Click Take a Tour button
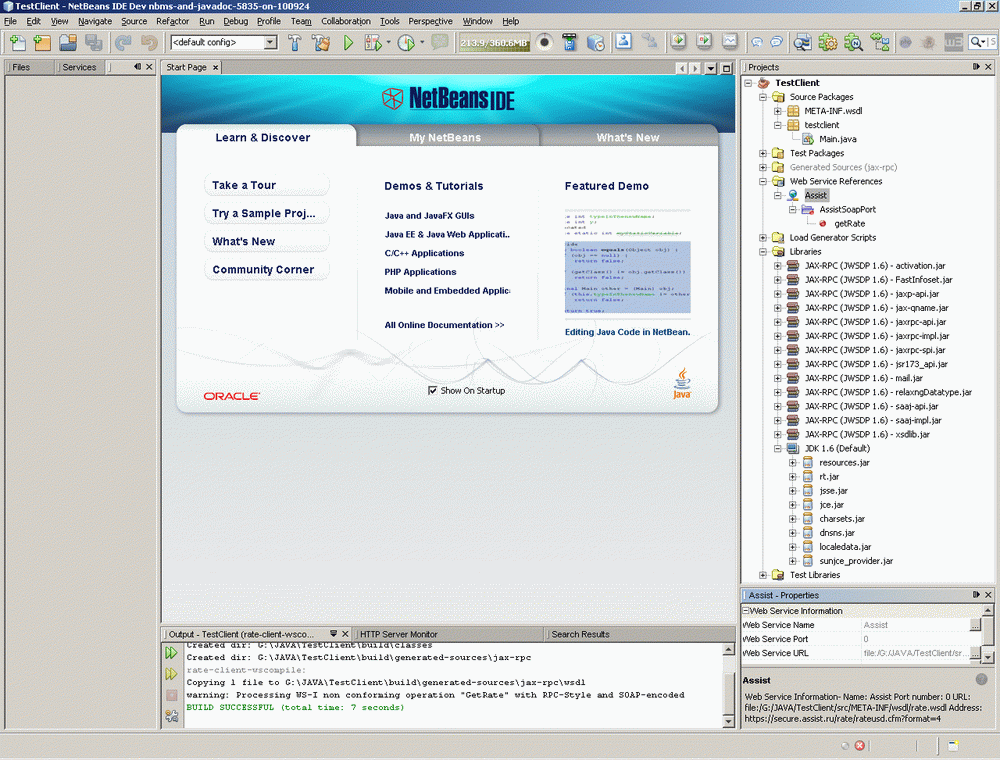Image resolution: width=1000 pixels, height=760 pixels. [267, 186]
